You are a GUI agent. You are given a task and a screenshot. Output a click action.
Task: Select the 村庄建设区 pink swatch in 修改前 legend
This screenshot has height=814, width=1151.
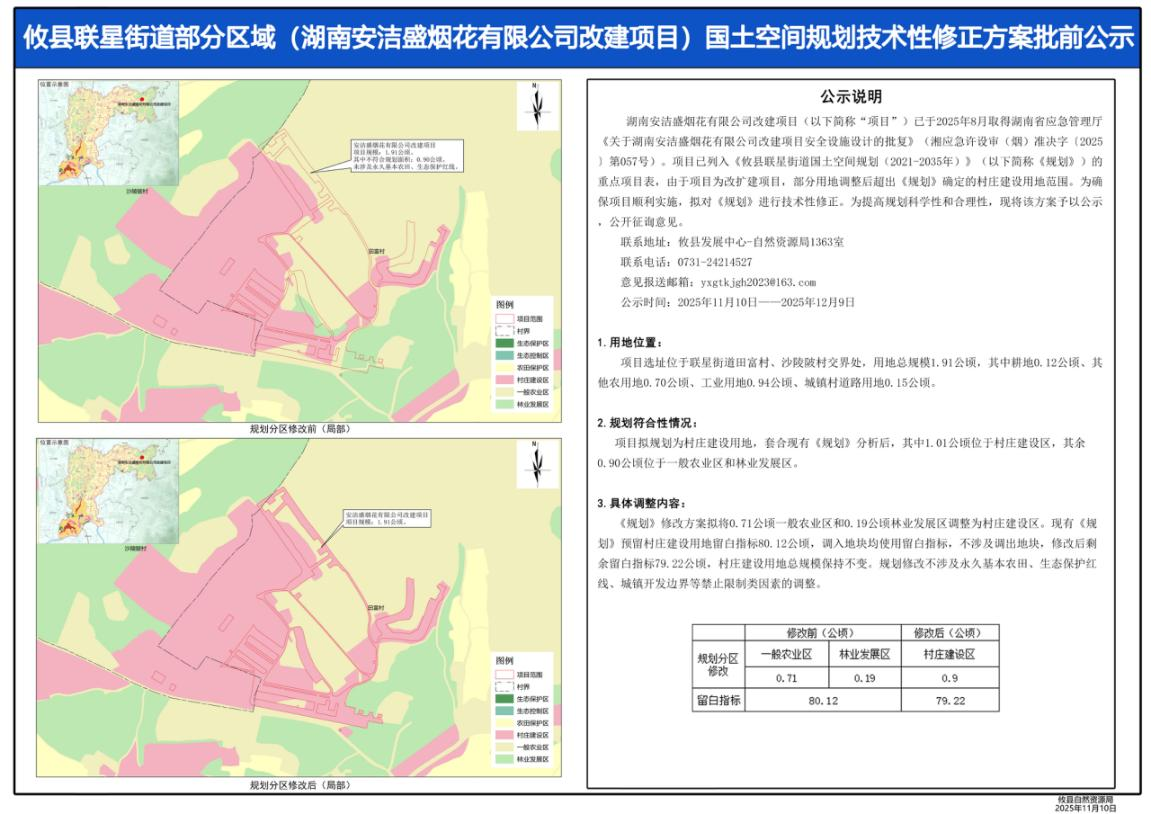pyautogui.click(x=503, y=381)
